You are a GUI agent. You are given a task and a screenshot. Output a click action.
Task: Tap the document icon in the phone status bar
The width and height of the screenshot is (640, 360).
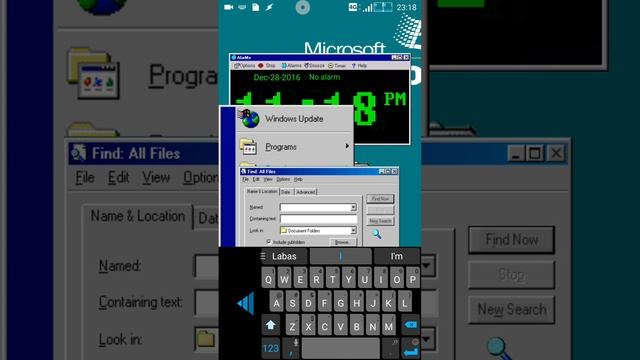coord(256,7)
